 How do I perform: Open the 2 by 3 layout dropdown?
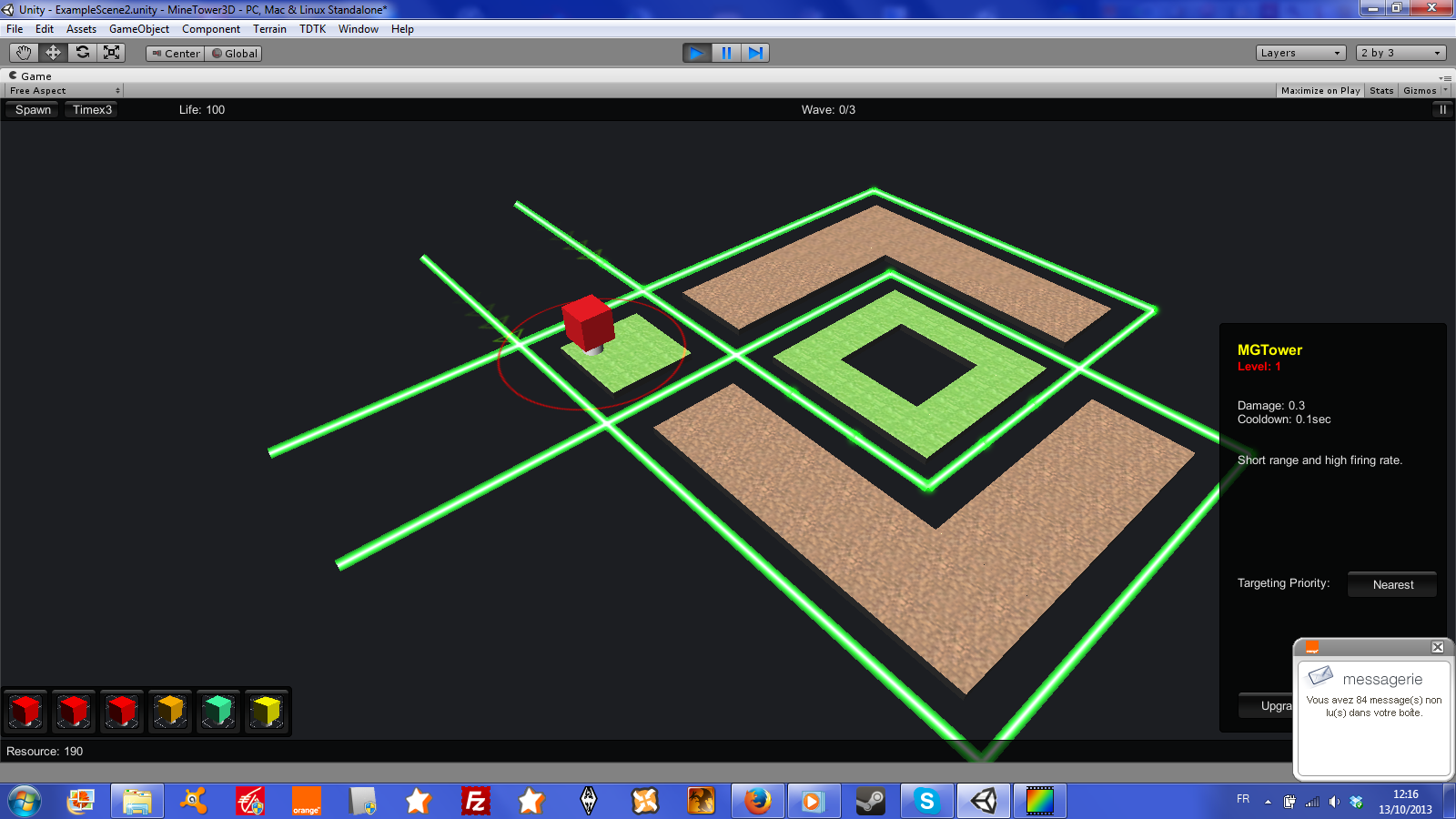pos(1400,53)
